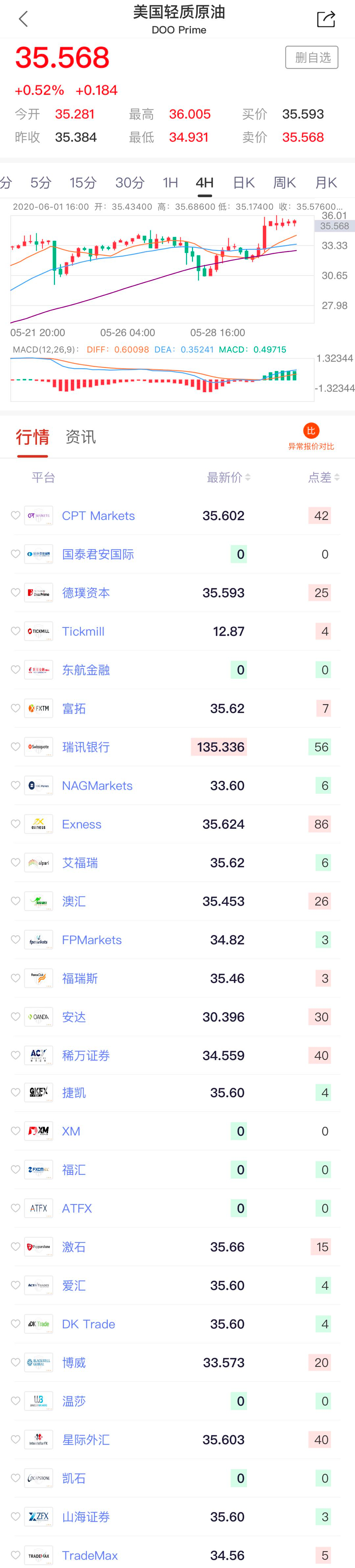This screenshot has width=355, height=1568.
Task: Favorite CPT Markets with the heart
Action: [x=15, y=515]
